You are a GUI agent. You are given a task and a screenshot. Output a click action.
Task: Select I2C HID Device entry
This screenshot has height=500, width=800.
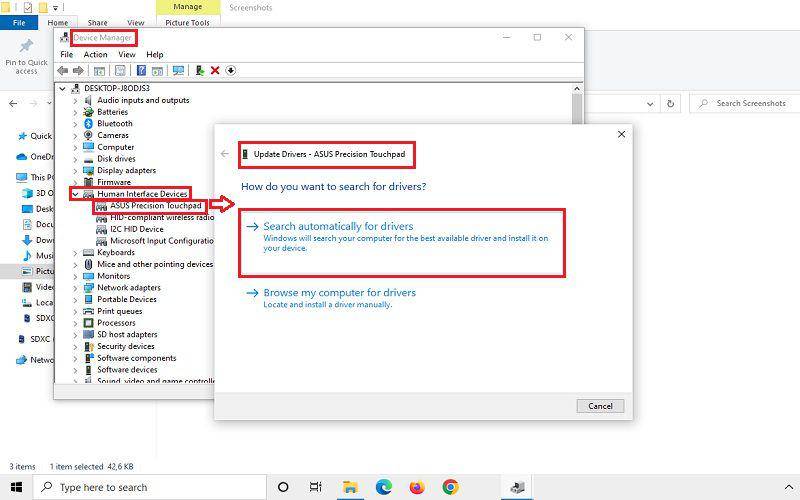pos(137,229)
